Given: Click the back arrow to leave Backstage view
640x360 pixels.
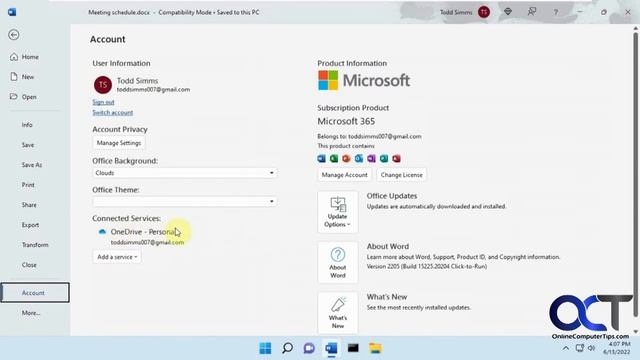Looking at the screenshot, I should click(x=14, y=35).
